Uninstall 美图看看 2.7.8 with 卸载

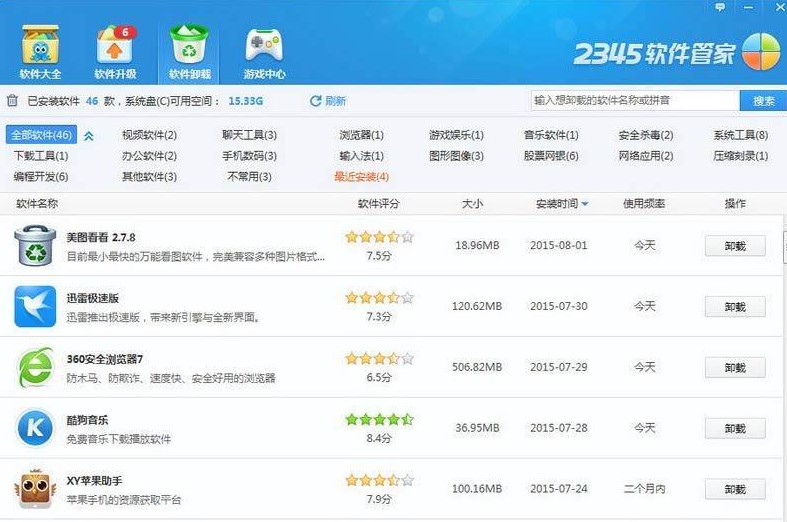click(x=735, y=246)
